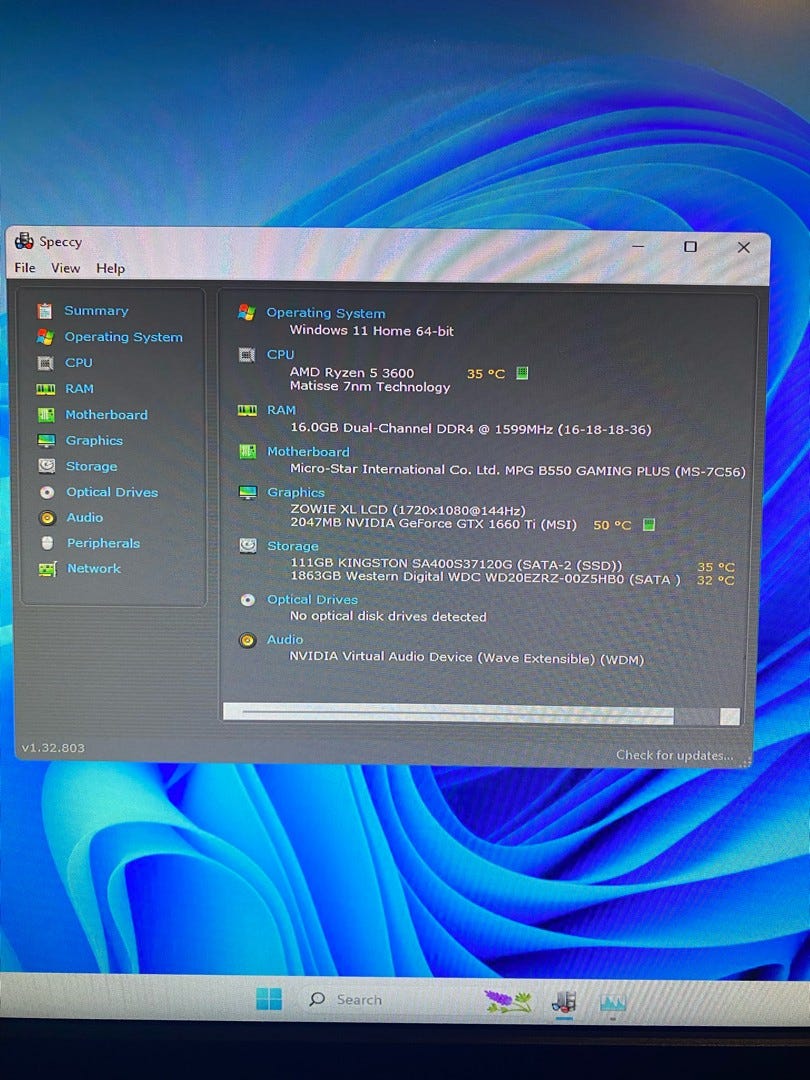Click the Audio speaker icon in sidebar
This screenshot has height=1080, width=810.
click(x=48, y=518)
